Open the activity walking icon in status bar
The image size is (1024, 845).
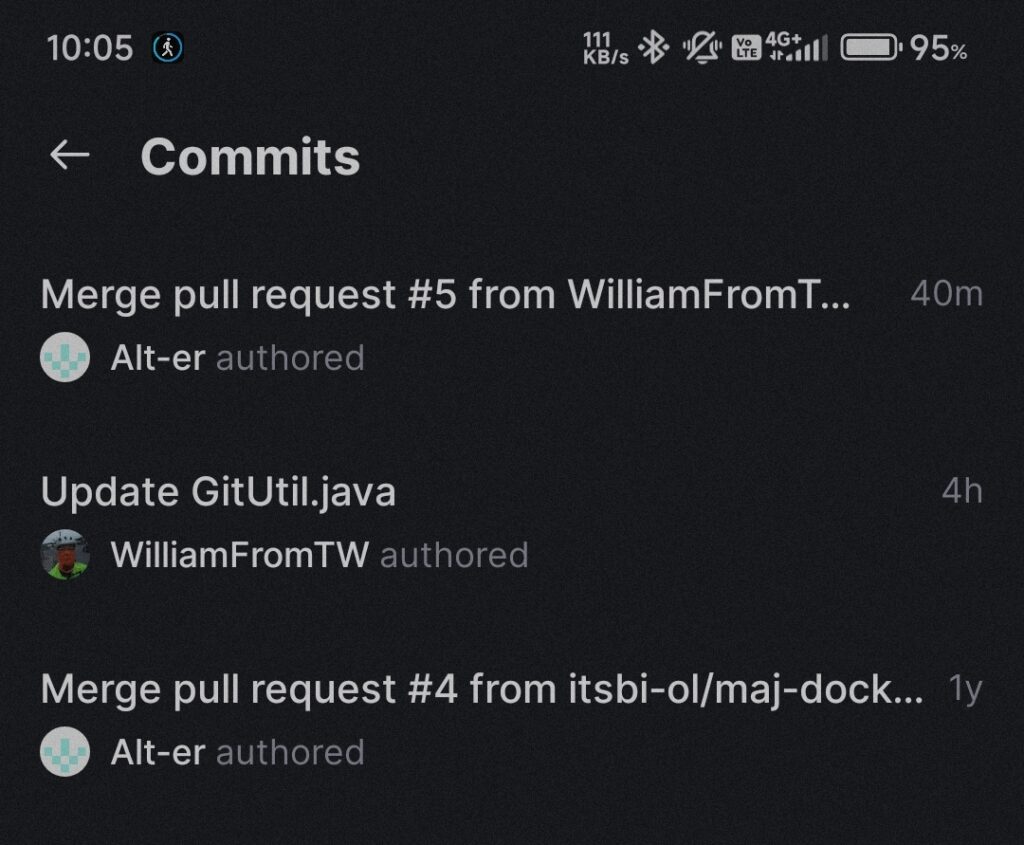pos(168,48)
